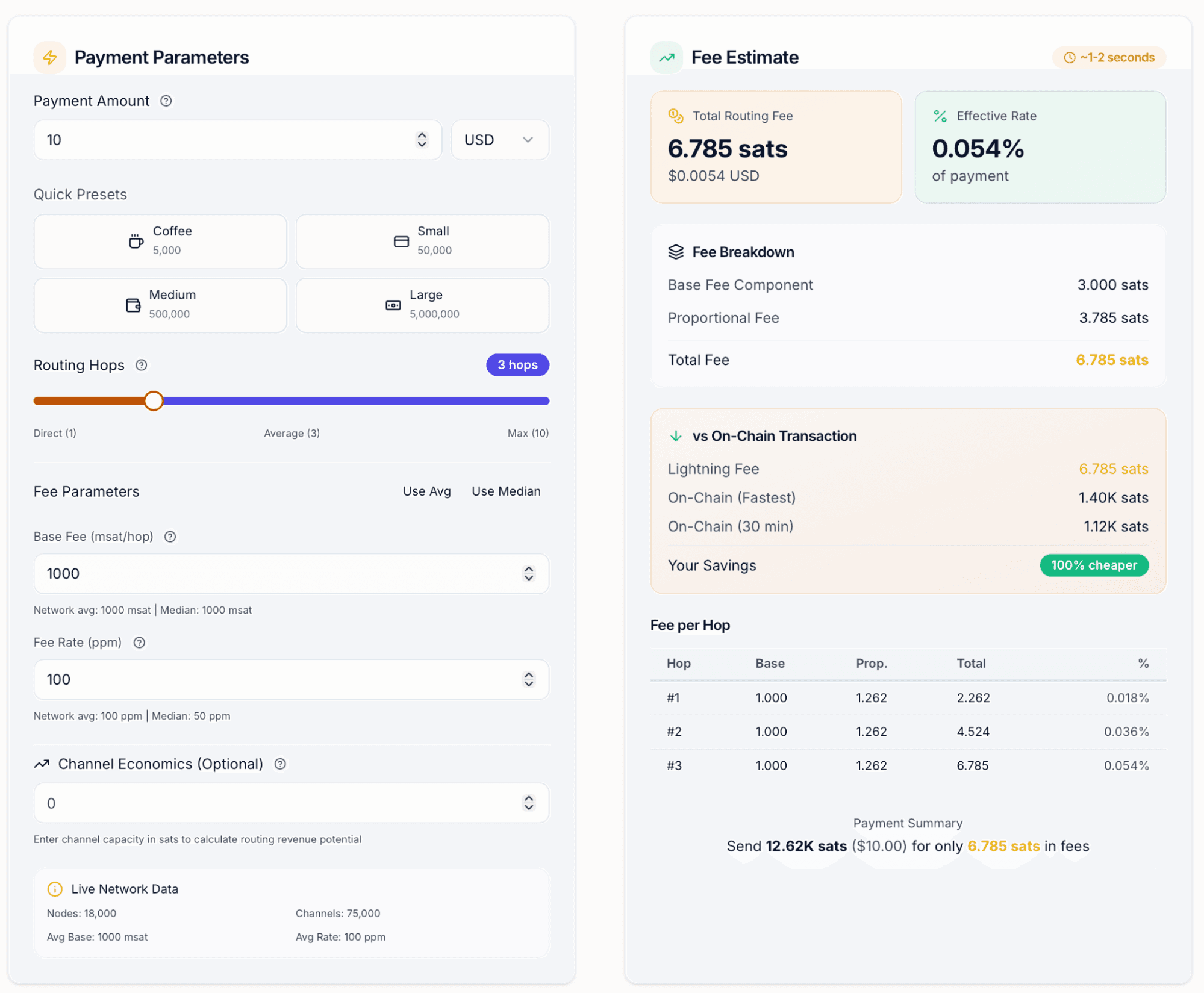The width and height of the screenshot is (1204, 993).
Task: Select the Small 50,000 preset
Action: click(x=422, y=241)
